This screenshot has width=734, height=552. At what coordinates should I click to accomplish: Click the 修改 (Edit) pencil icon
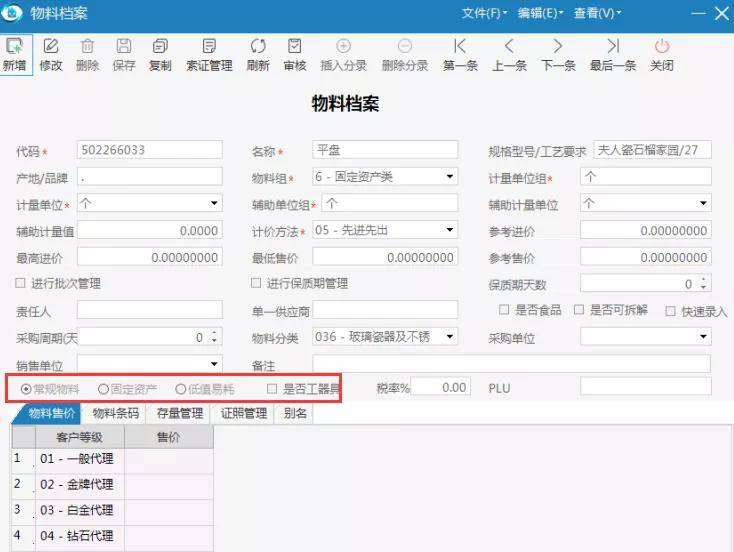[x=51, y=47]
